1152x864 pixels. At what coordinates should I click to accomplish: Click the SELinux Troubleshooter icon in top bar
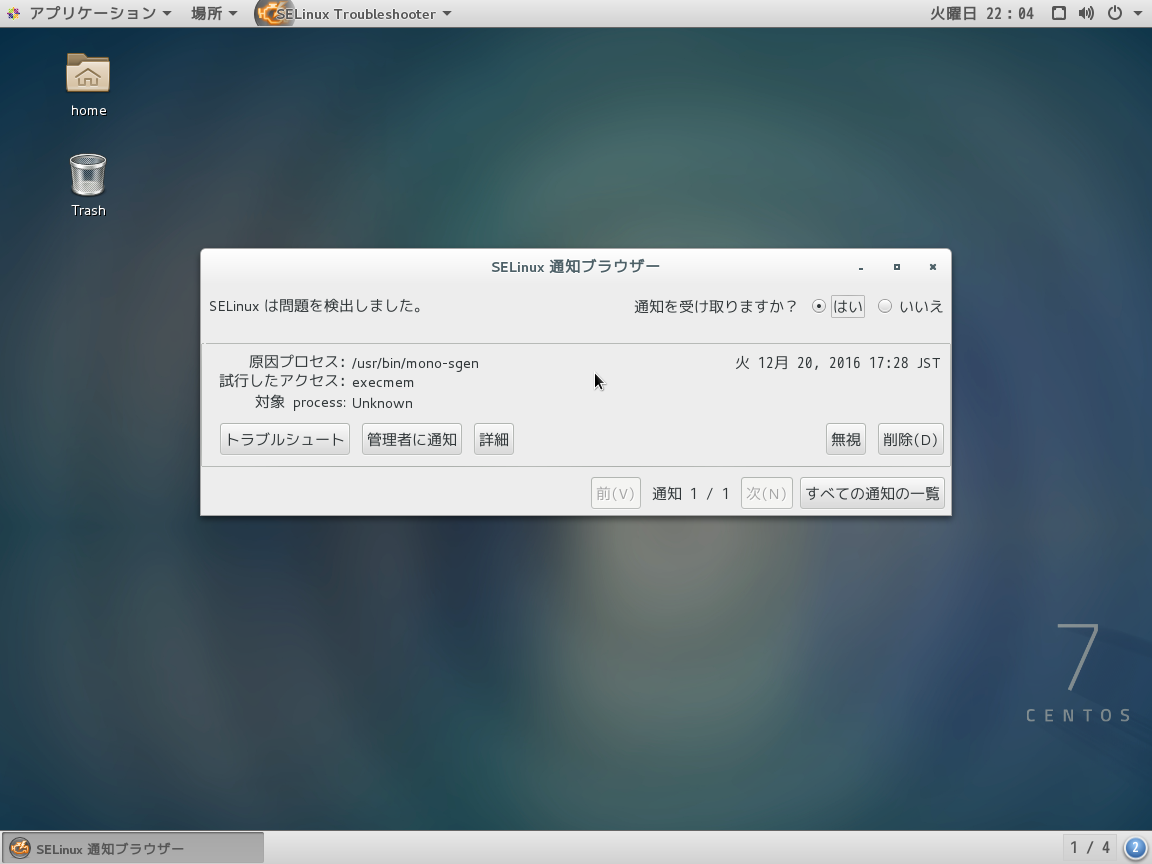pos(273,13)
